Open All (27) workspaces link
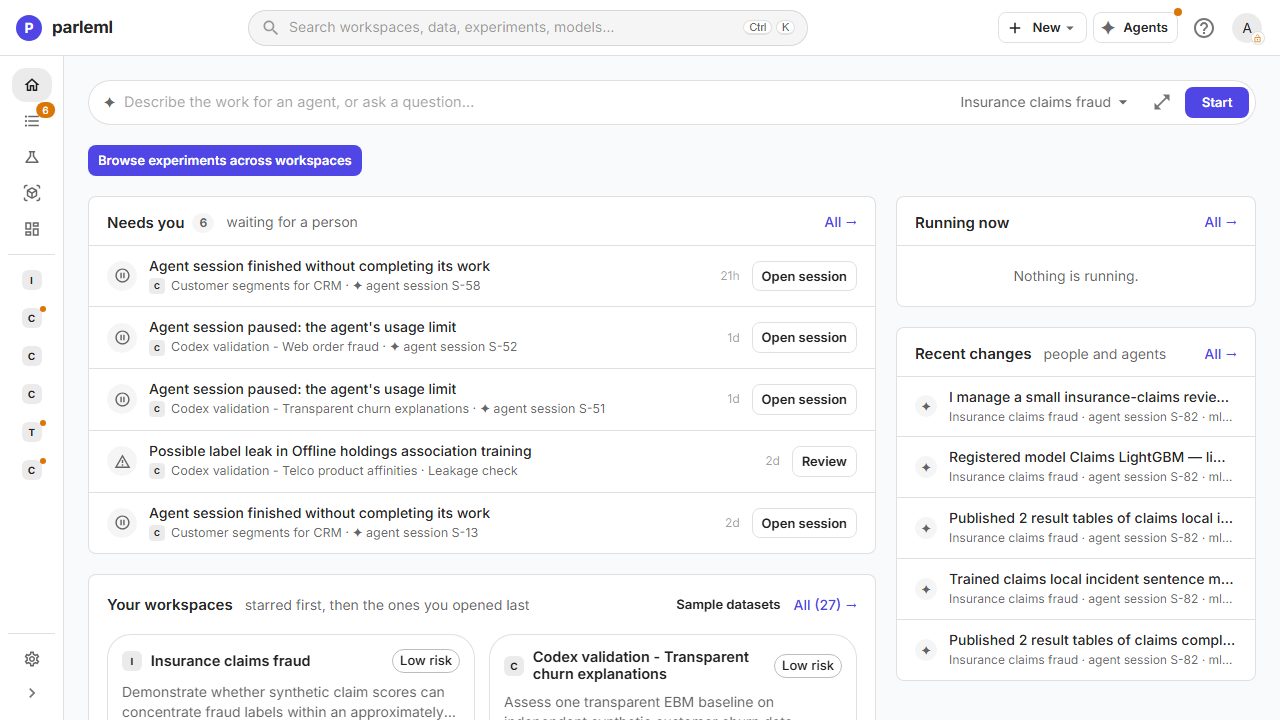The height and width of the screenshot is (720, 1280). pyautogui.click(x=826, y=605)
